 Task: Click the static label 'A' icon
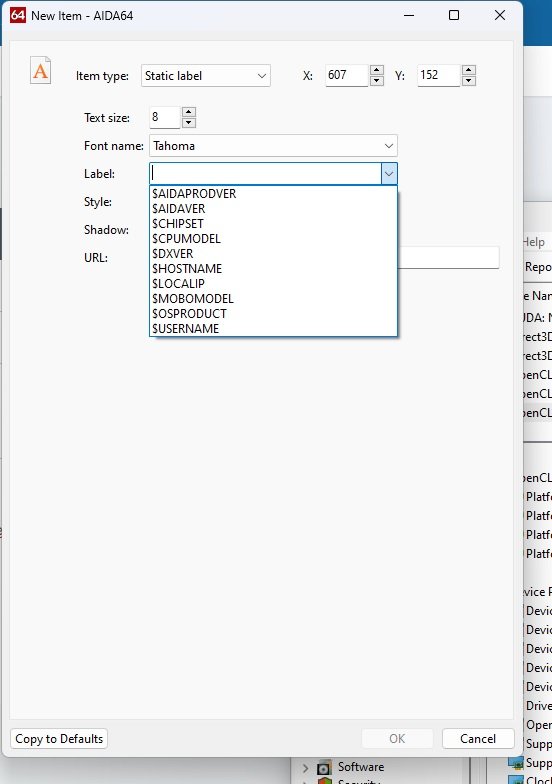(x=40, y=70)
